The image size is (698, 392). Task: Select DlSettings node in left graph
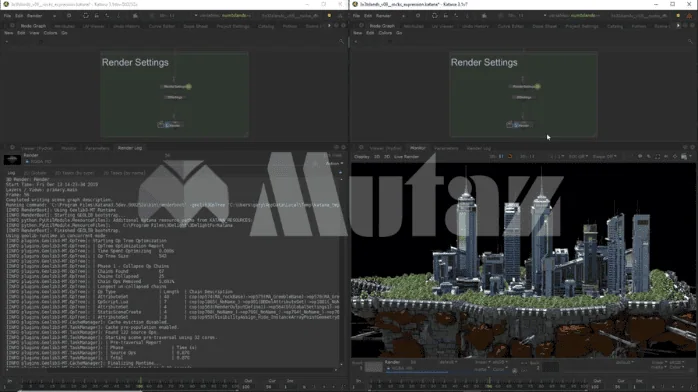[x=174, y=97]
